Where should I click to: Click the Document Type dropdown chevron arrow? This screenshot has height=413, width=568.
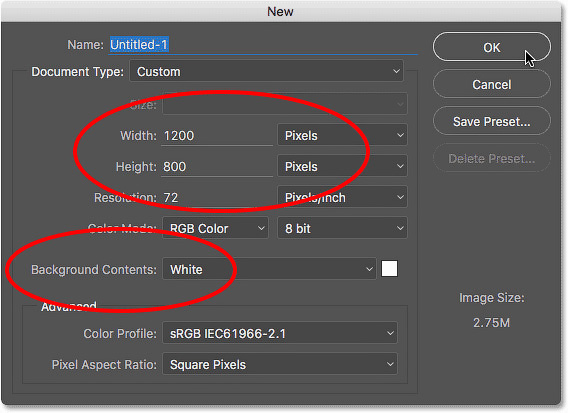click(396, 71)
